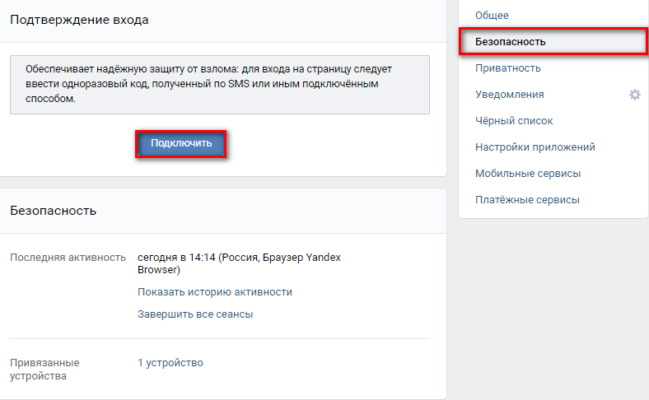Open the 1 устройство link
Viewport: 649px width, 400px height.
[x=170, y=363]
